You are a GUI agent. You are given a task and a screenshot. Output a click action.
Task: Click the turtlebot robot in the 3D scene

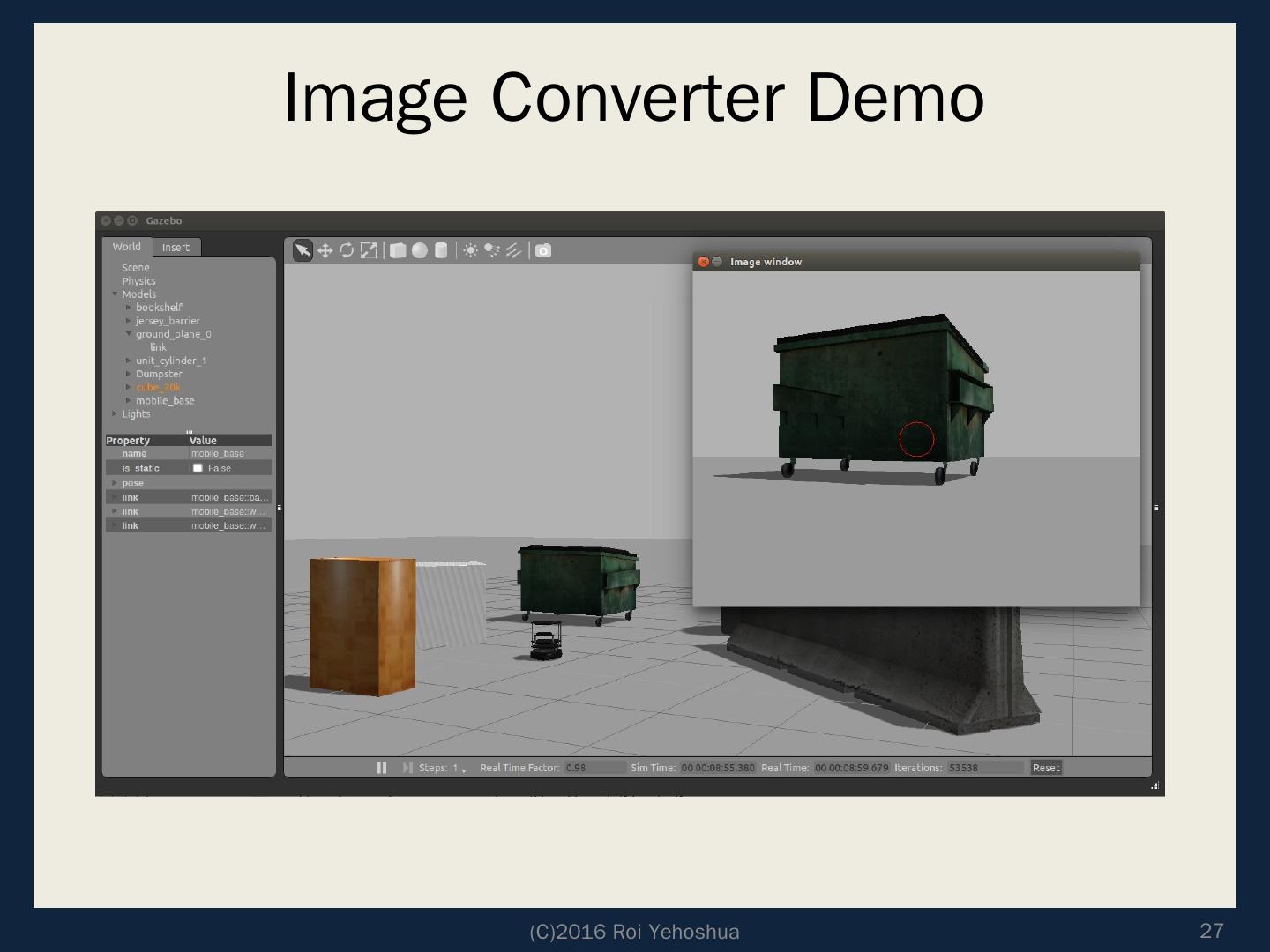547,641
